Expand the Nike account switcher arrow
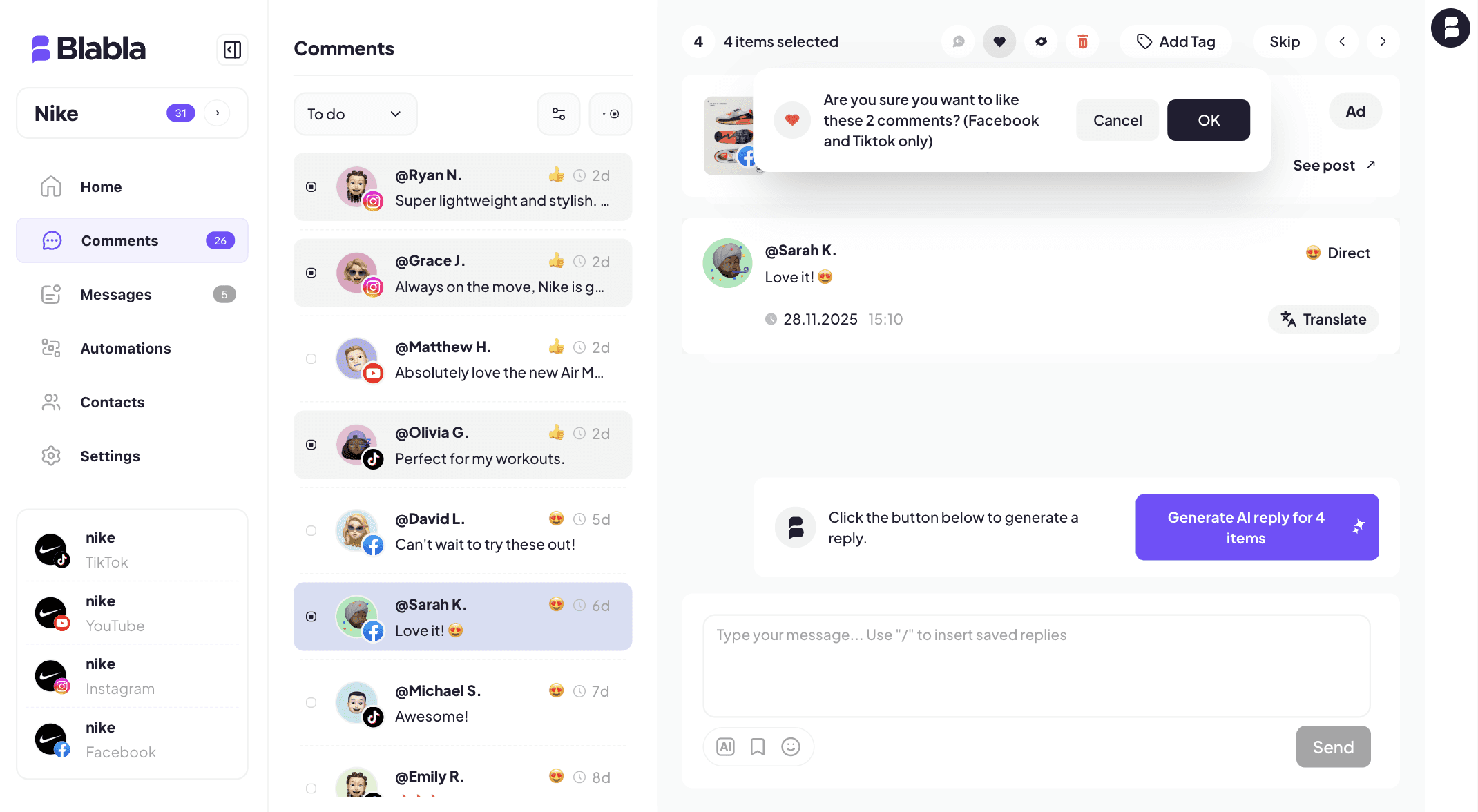 [218, 113]
